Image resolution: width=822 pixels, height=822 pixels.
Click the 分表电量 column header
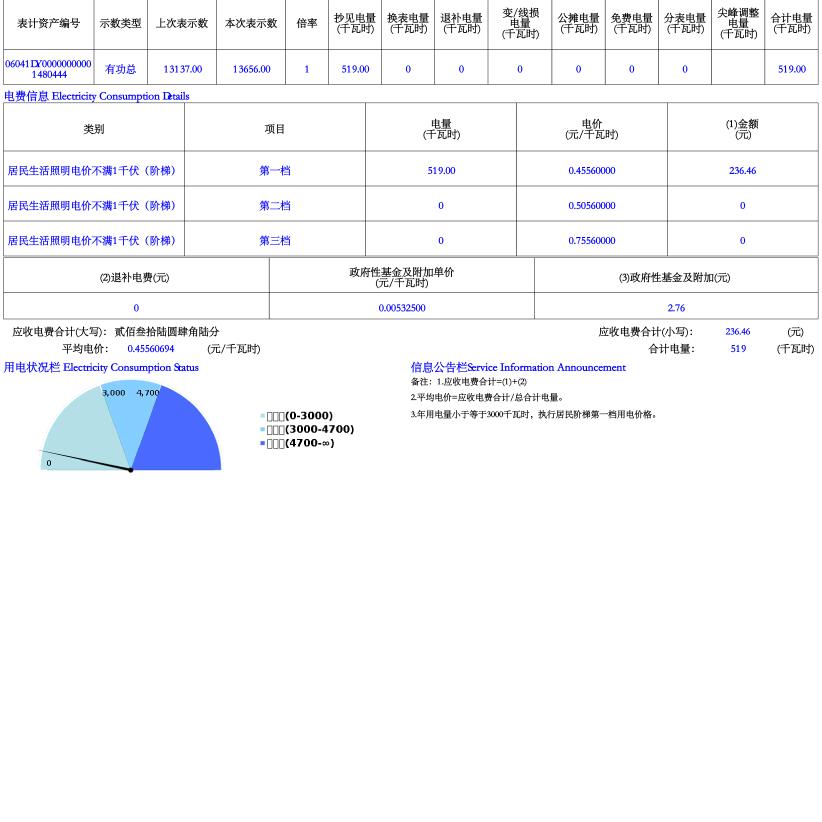point(685,24)
